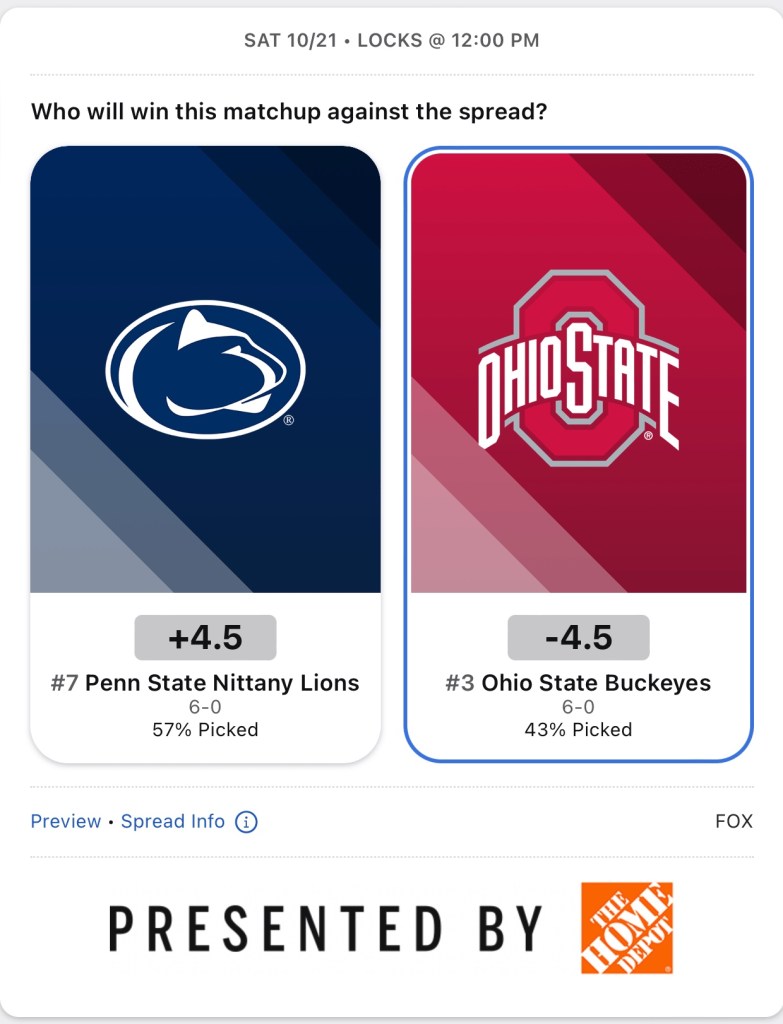The image size is (783, 1024).
Task: Click the Ohio State 6-0 record
Action: pos(578,708)
